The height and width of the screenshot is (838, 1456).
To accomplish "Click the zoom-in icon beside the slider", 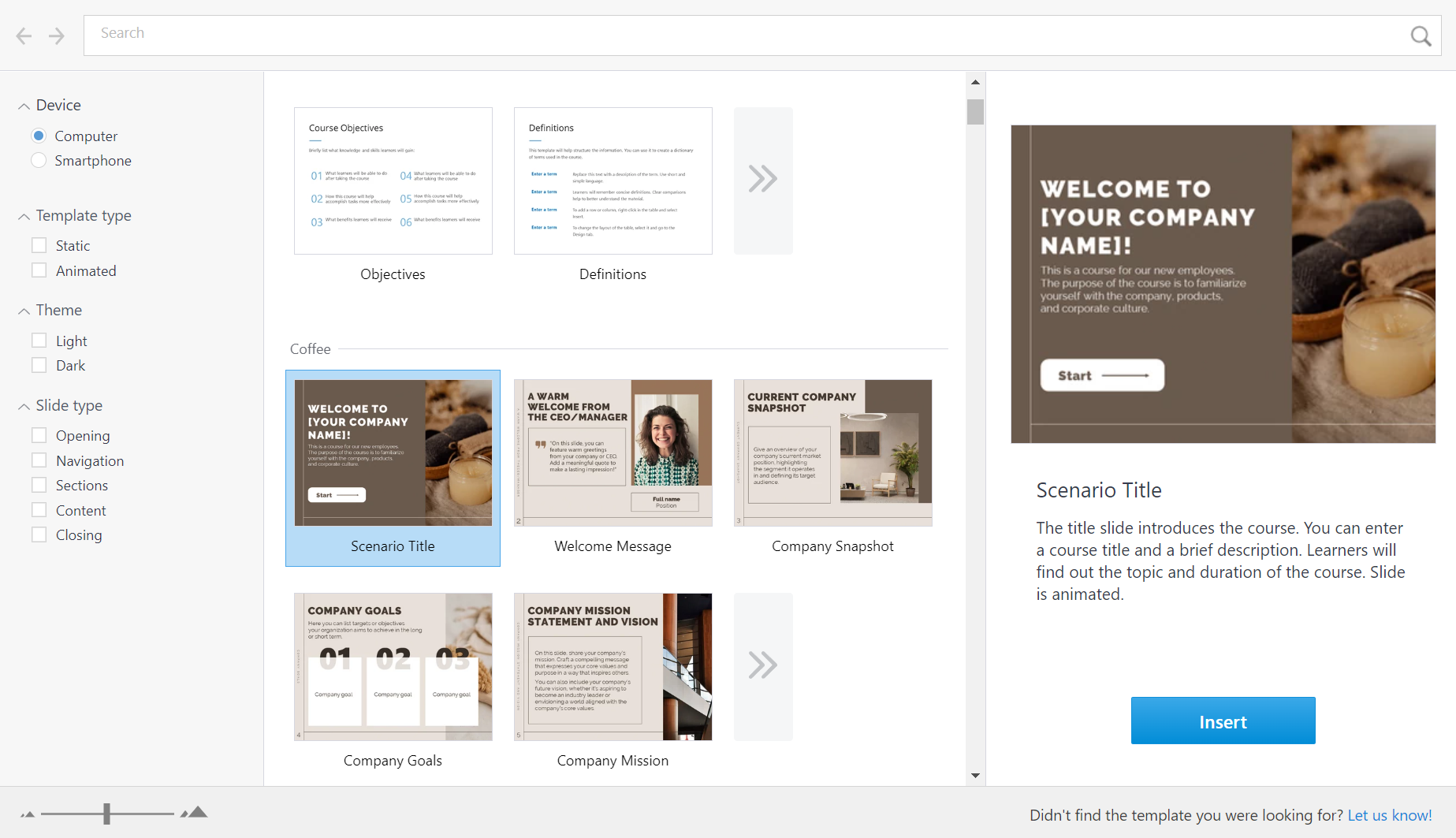I will pos(193,813).
